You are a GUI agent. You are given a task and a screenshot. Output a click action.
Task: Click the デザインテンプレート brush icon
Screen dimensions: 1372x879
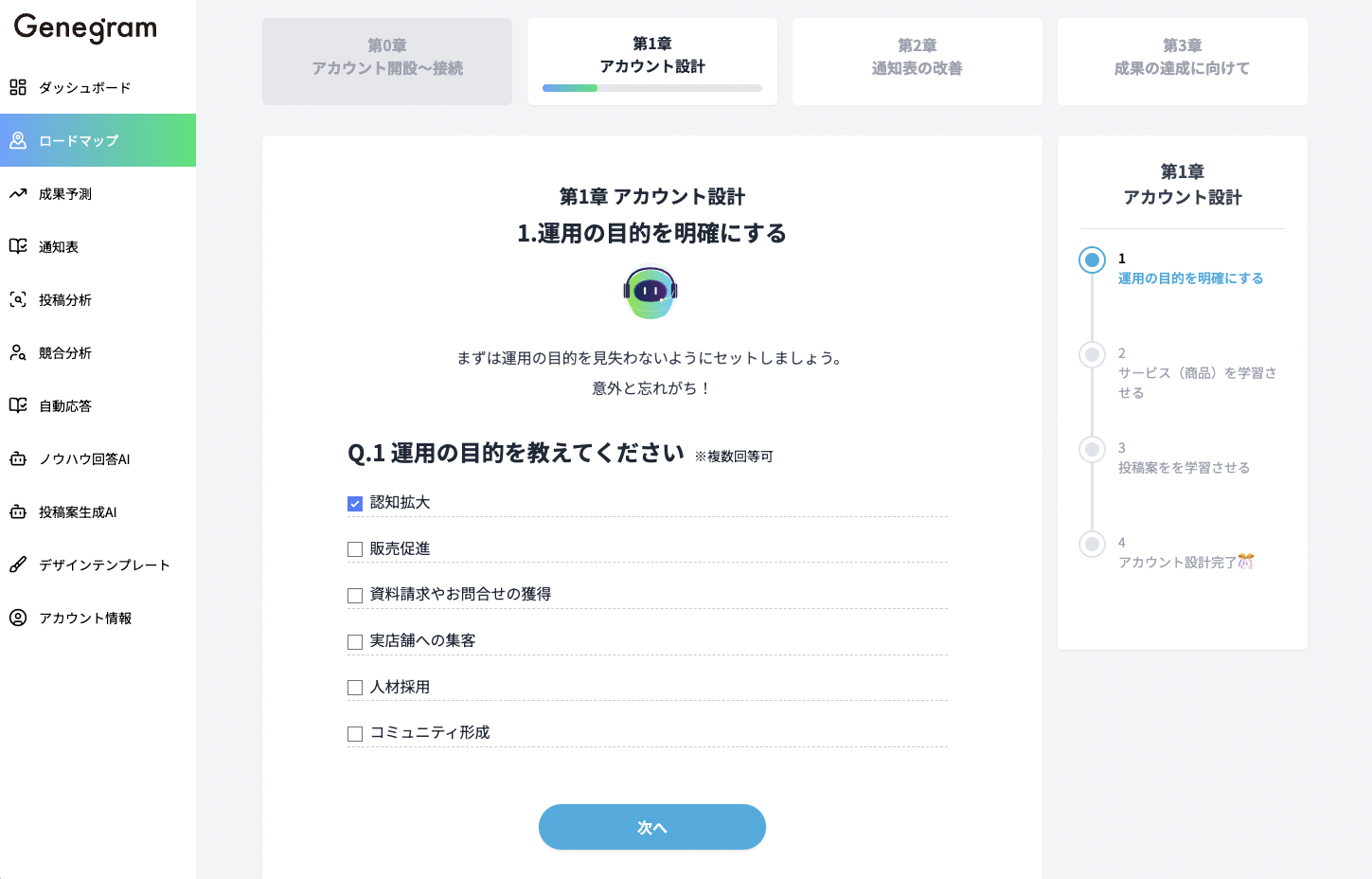pos(18,565)
